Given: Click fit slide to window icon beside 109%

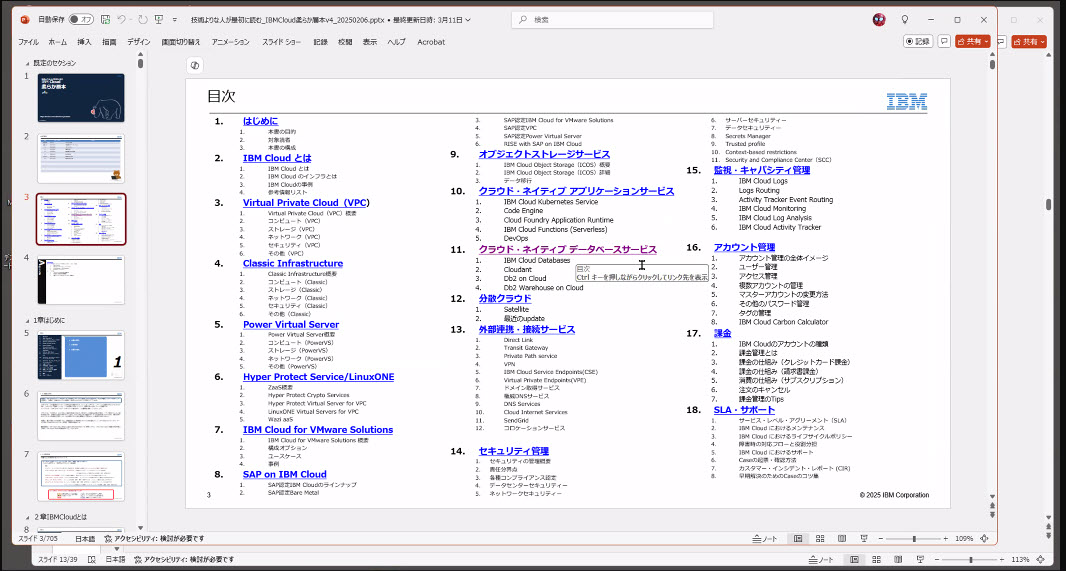Looking at the screenshot, I should point(986,538).
